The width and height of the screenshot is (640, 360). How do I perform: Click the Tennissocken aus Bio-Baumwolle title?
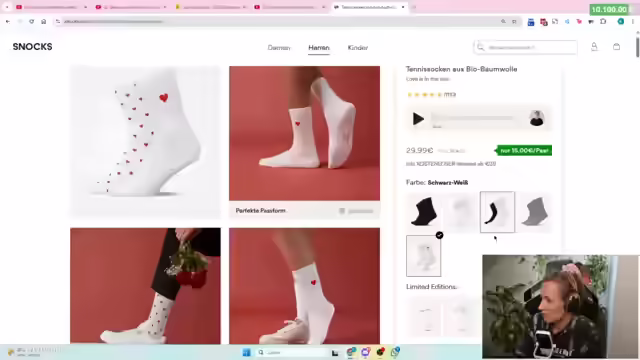pos(461,69)
